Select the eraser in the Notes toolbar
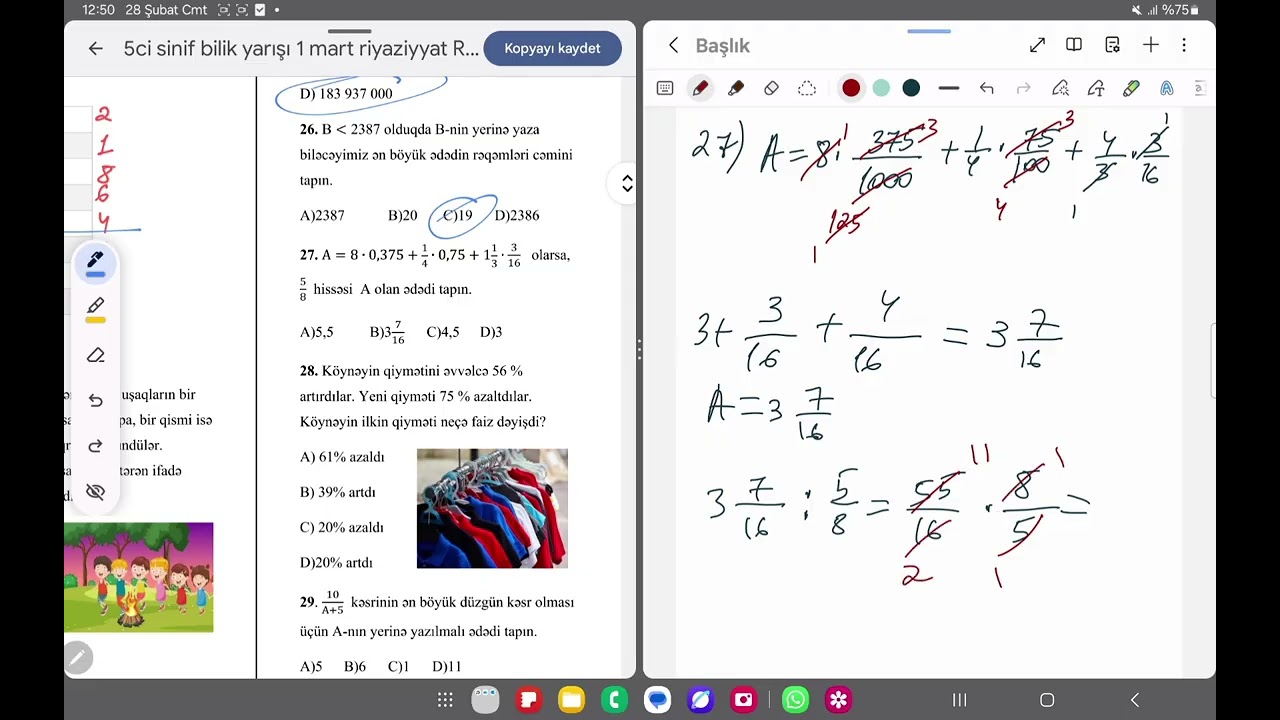This screenshot has height=720, width=1280. tap(771, 88)
